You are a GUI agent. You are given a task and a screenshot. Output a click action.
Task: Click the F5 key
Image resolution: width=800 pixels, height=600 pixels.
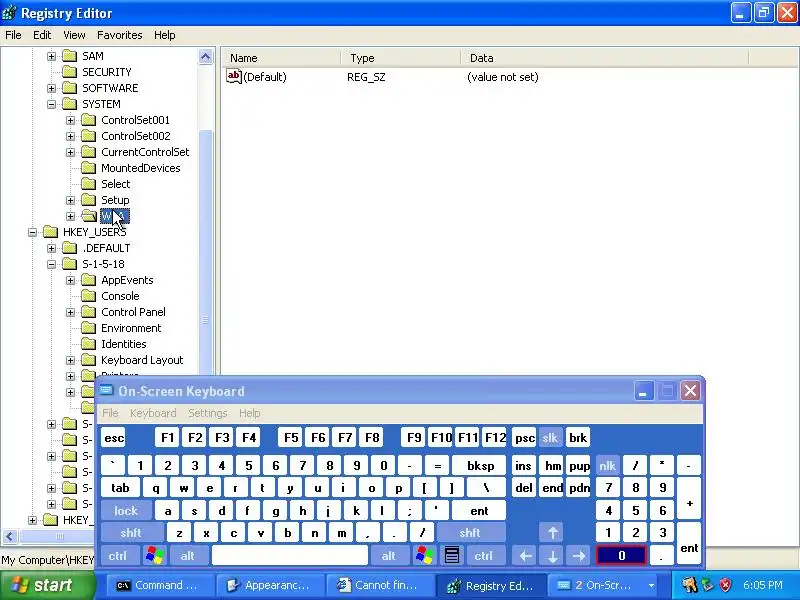(291, 438)
